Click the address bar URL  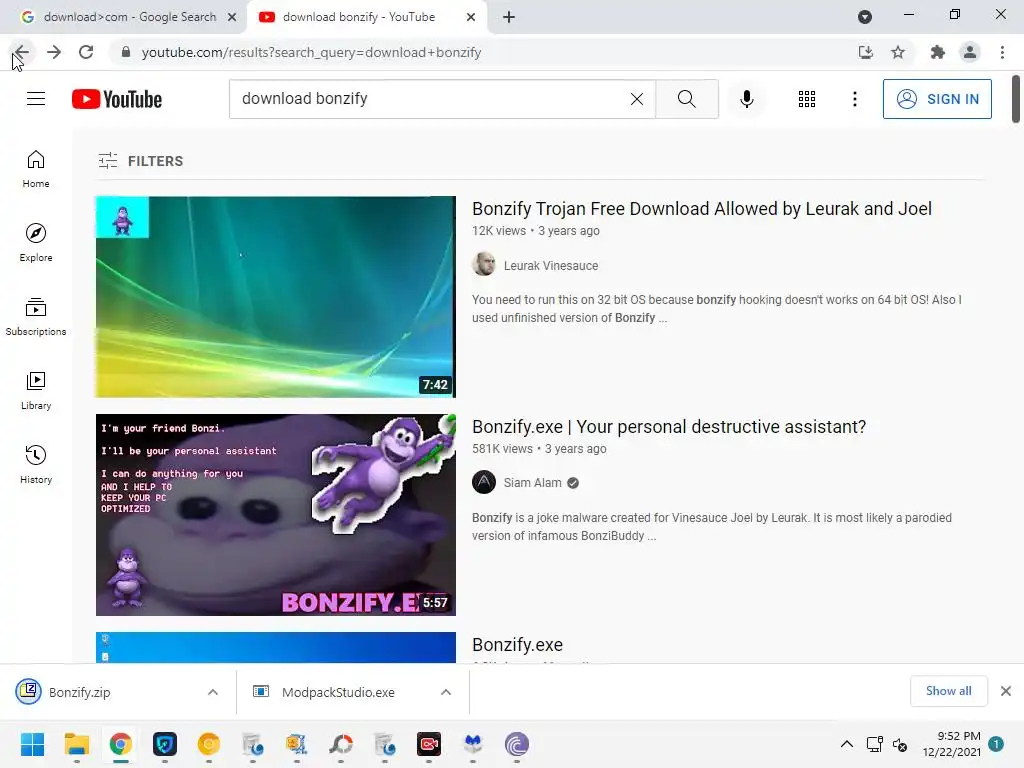tap(311, 52)
